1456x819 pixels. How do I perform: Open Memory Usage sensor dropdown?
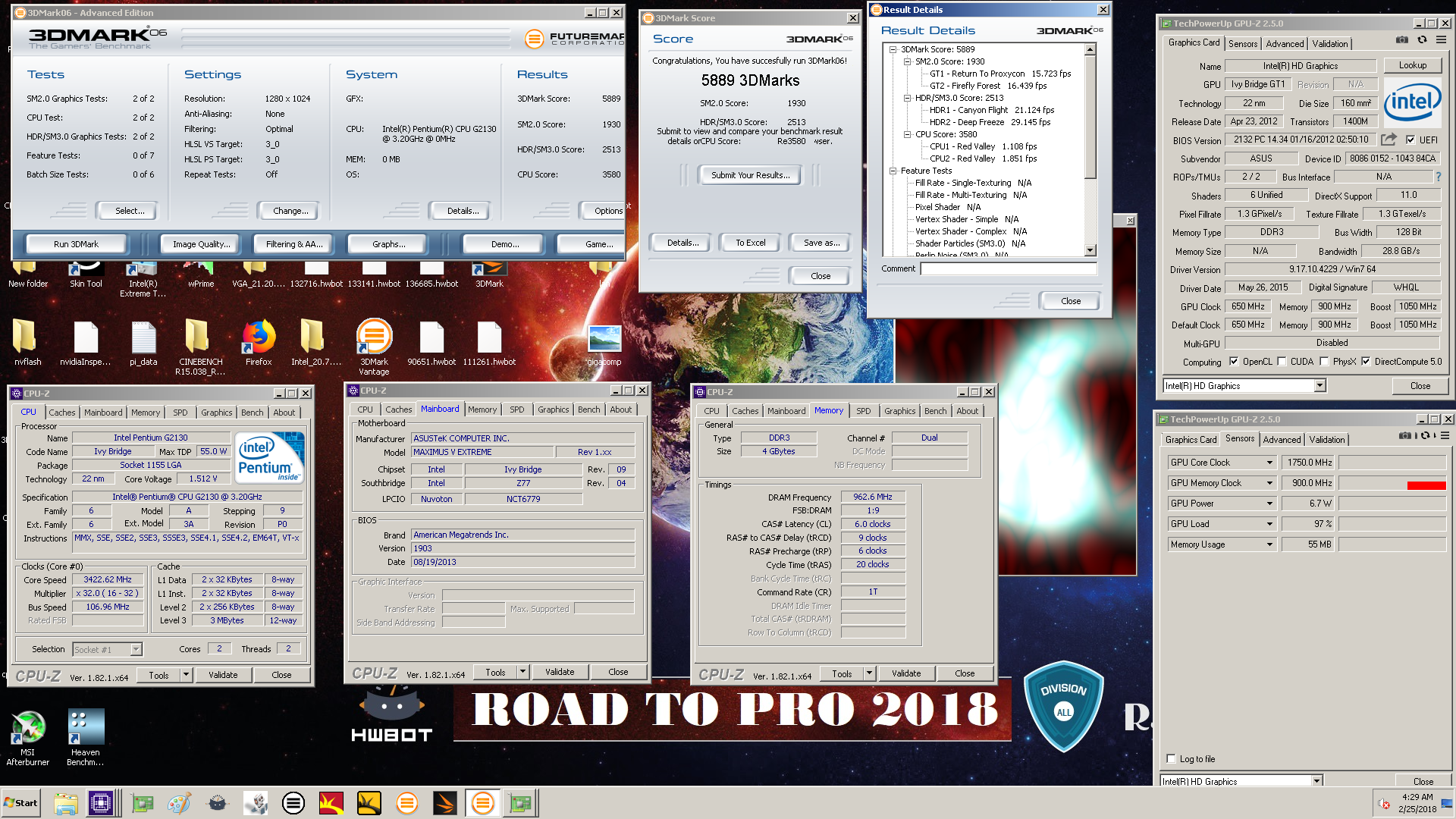(1269, 544)
